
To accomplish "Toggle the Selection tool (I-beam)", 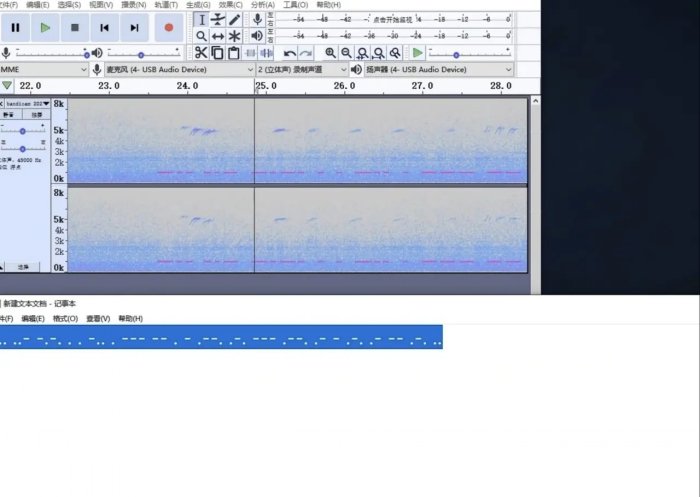I will point(201,19).
